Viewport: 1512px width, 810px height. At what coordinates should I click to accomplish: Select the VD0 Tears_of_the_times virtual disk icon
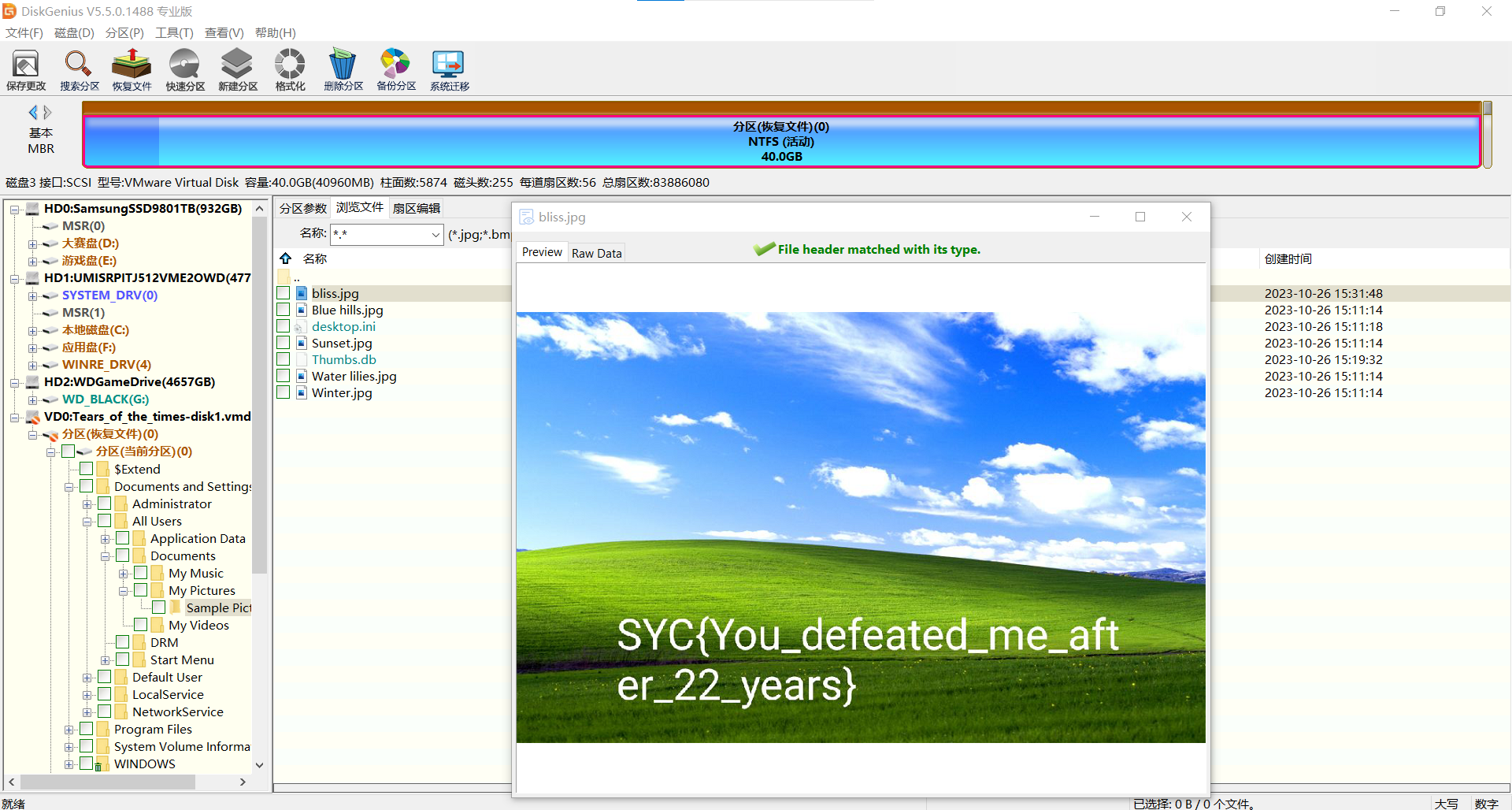33,417
